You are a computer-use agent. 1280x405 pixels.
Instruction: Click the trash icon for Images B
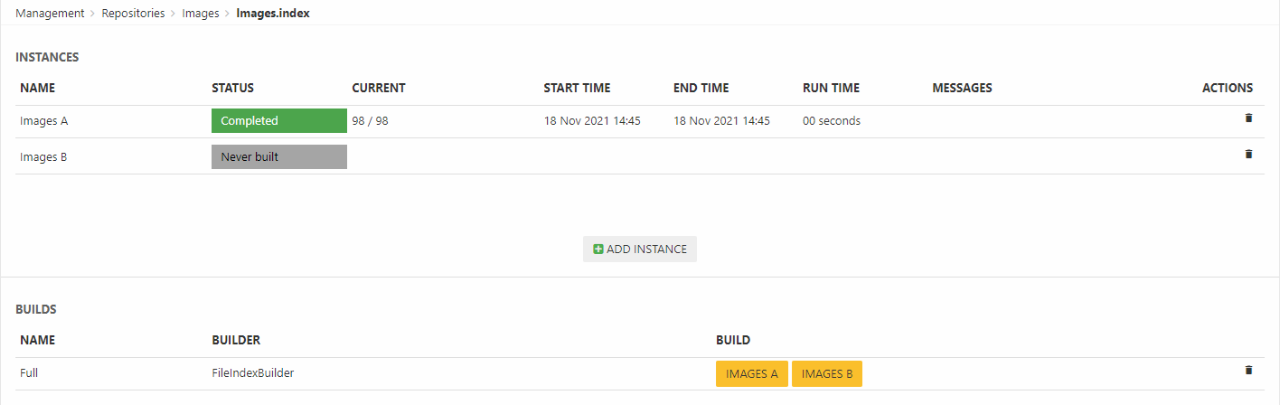pos(1247,154)
